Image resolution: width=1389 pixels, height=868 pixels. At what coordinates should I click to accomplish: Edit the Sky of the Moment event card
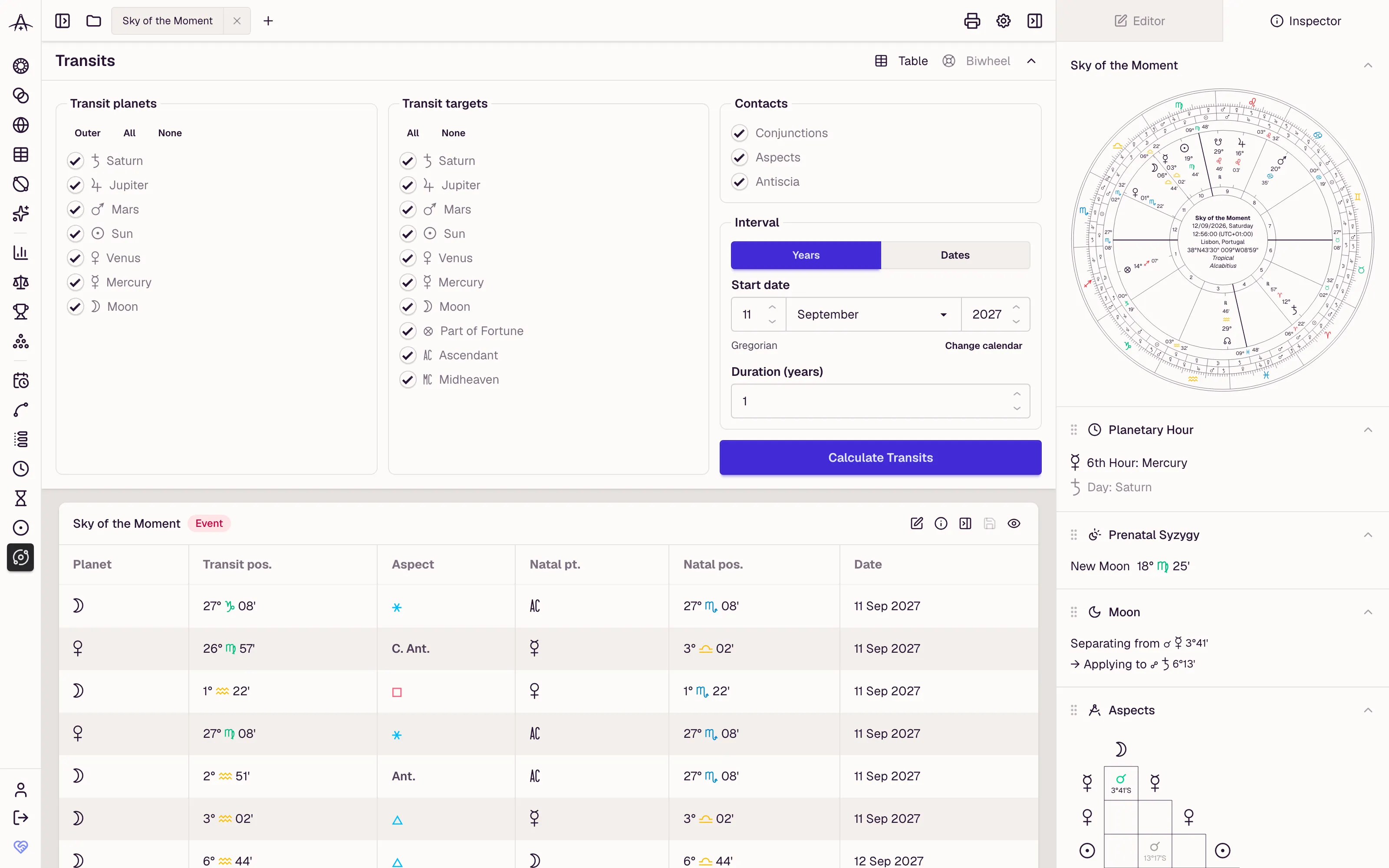pos(917,523)
